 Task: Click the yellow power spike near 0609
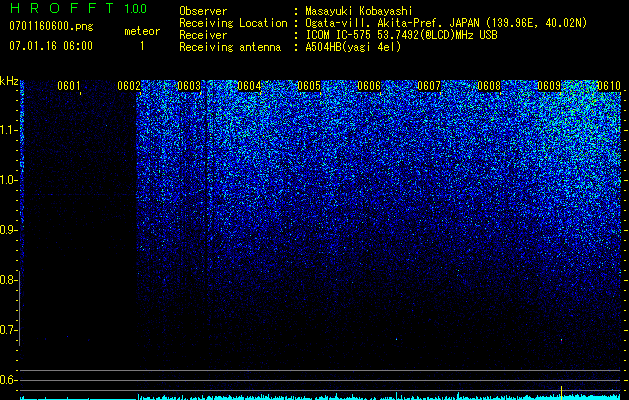561,392
